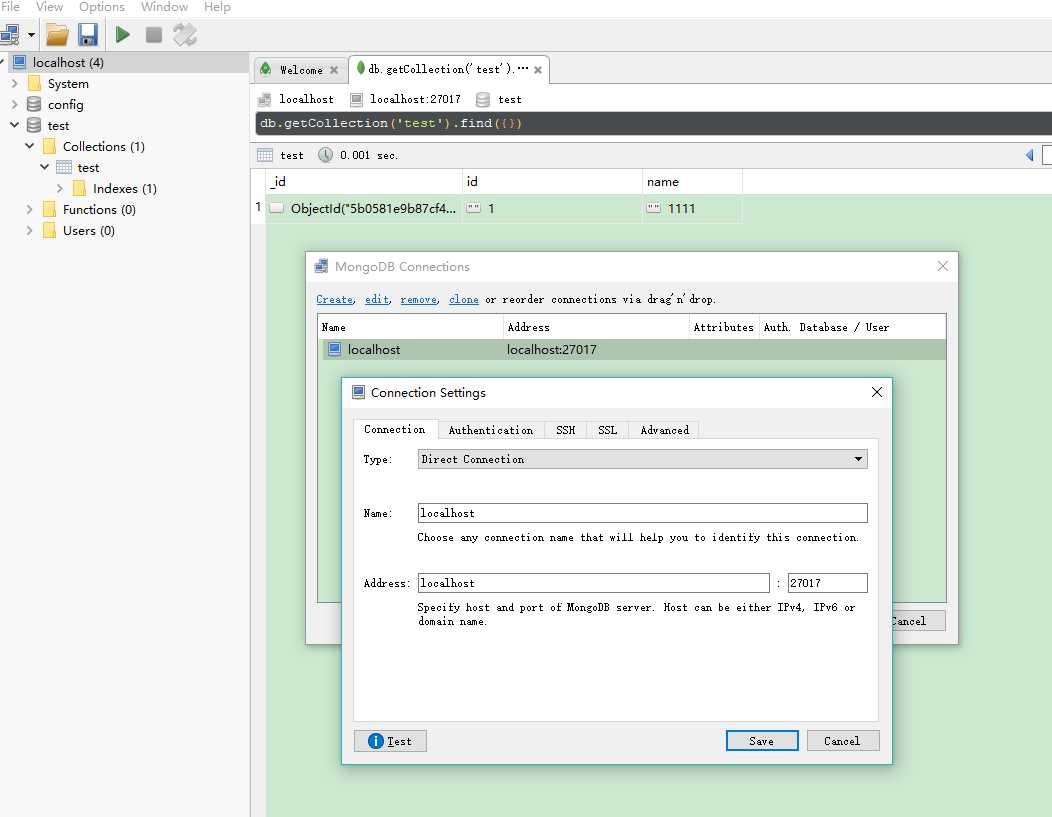Click Save in Connection Settings
This screenshot has width=1052, height=817.
click(762, 741)
